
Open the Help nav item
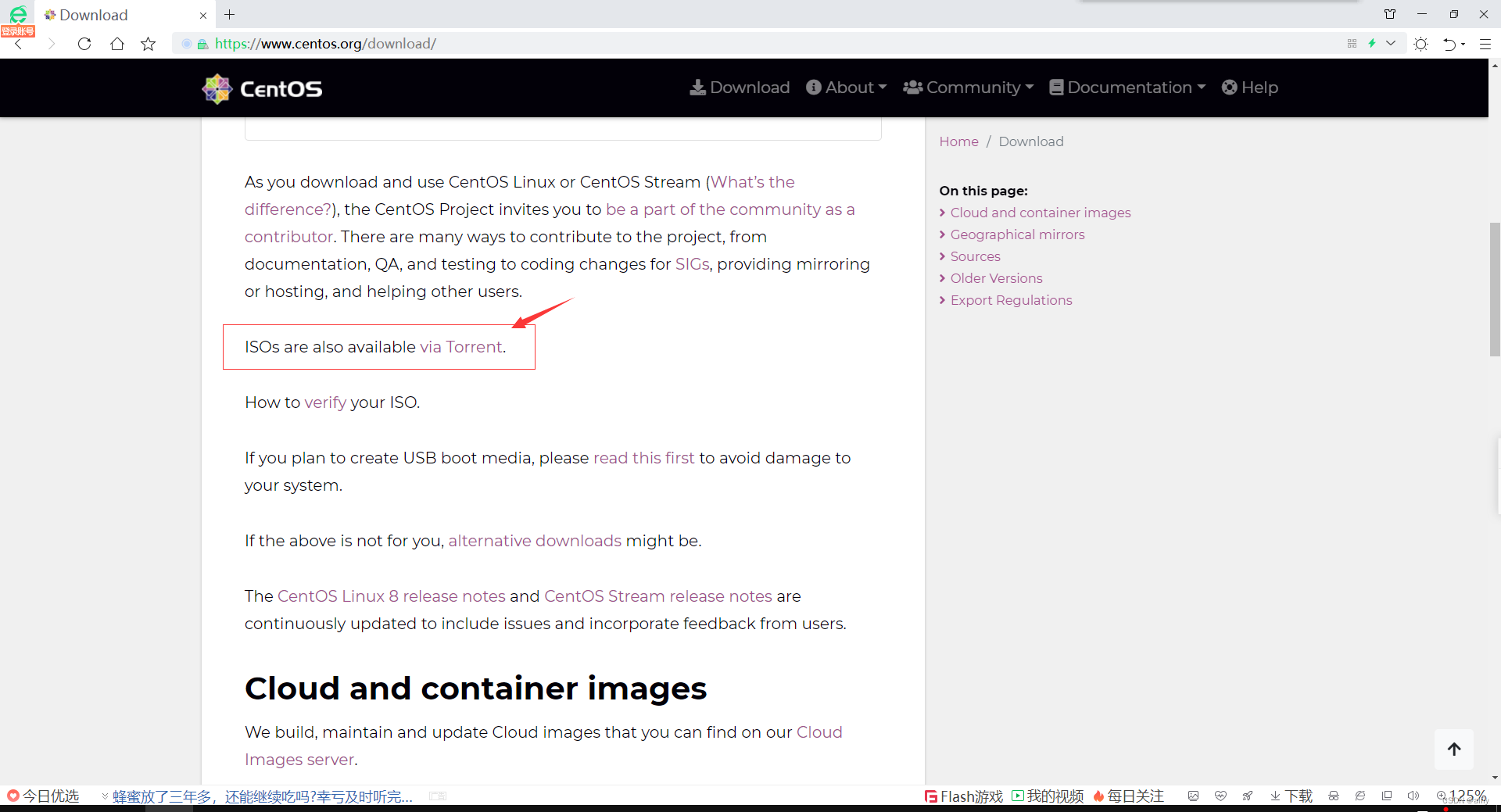click(1250, 88)
